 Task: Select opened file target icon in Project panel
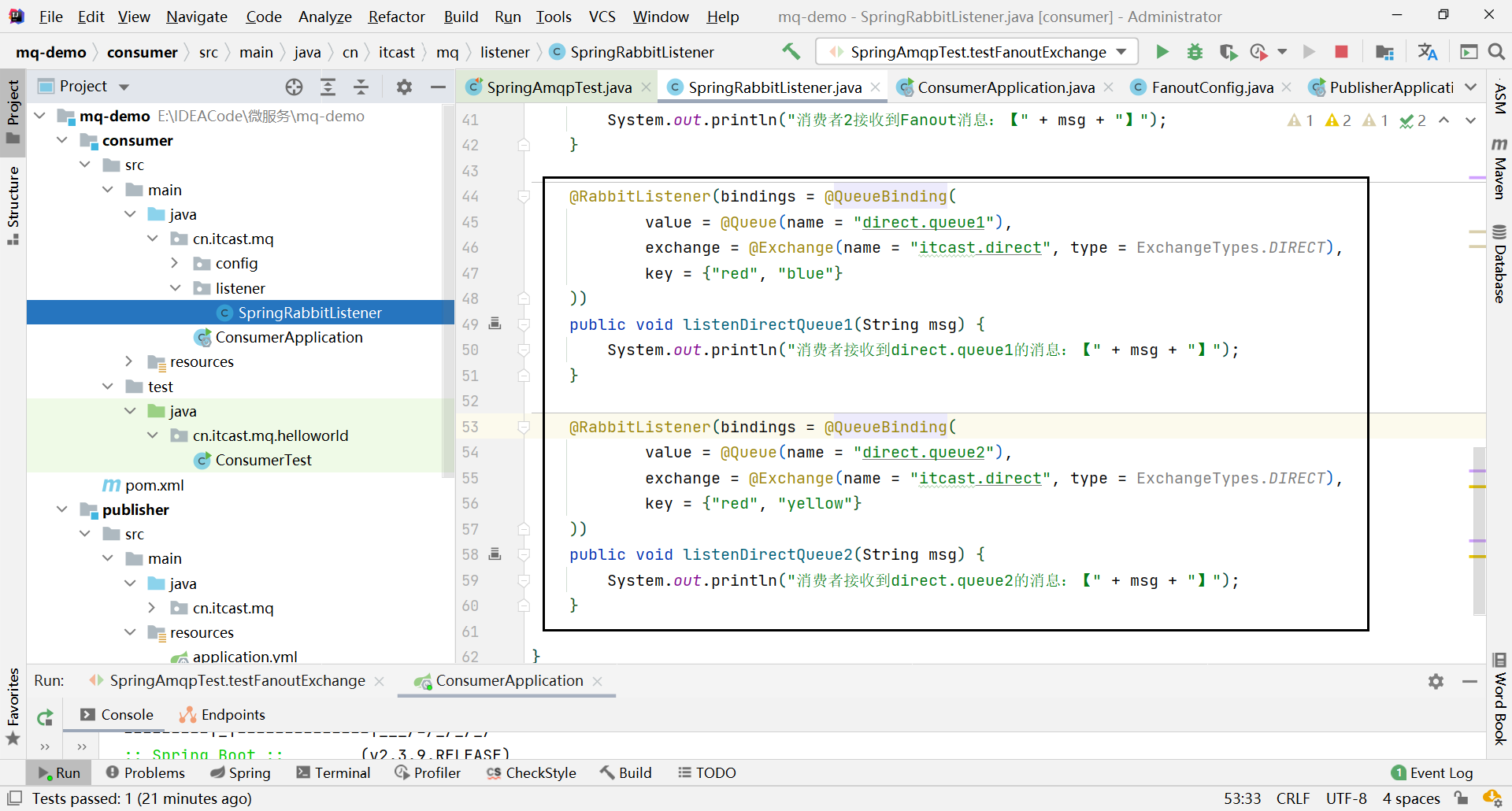coord(294,87)
